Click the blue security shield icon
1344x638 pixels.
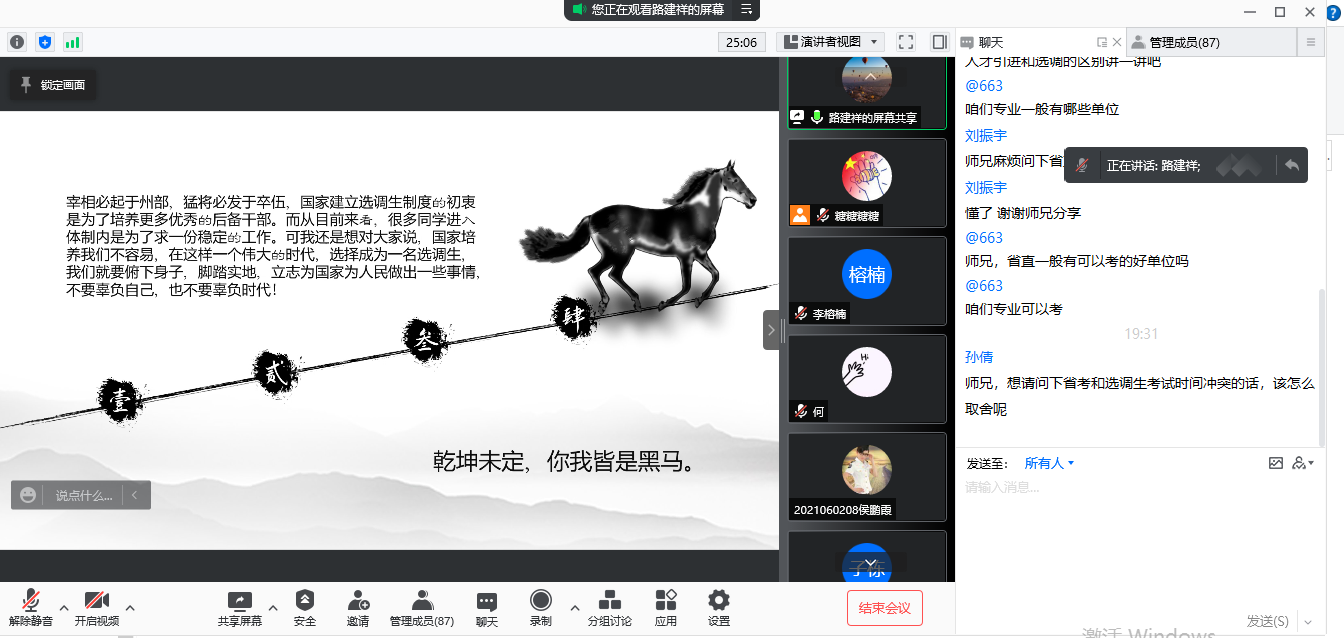pos(44,42)
